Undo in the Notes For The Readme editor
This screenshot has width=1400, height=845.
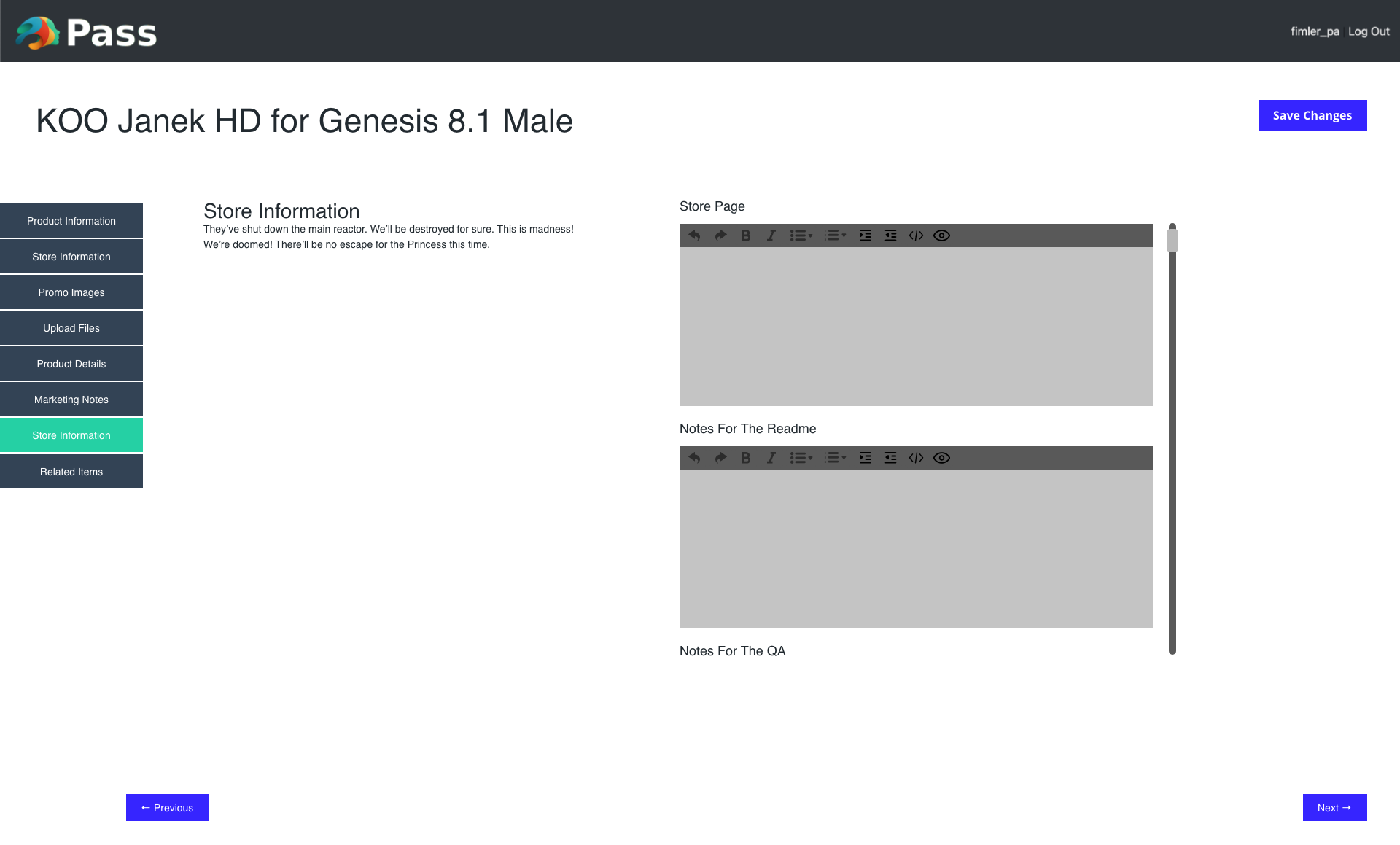point(694,458)
